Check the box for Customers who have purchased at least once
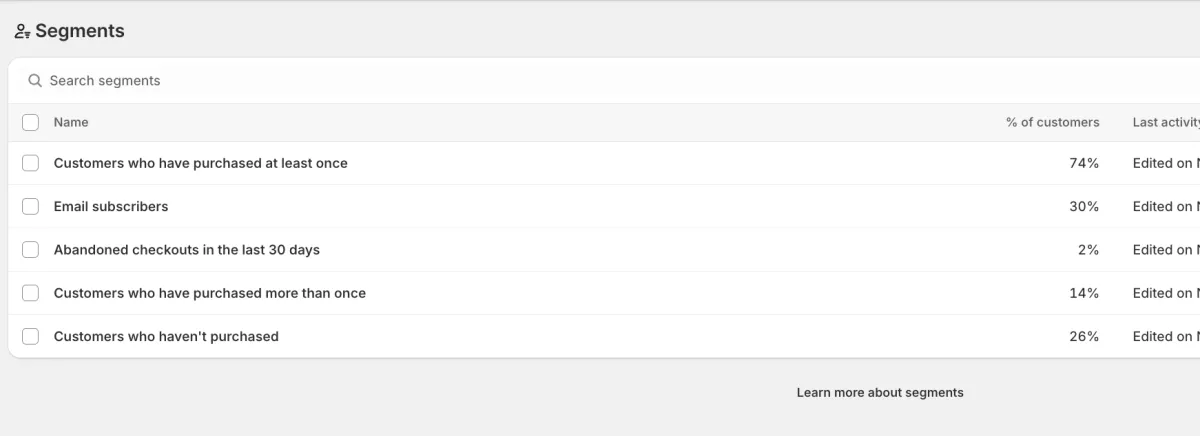1200x436 pixels. click(x=31, y=163)
